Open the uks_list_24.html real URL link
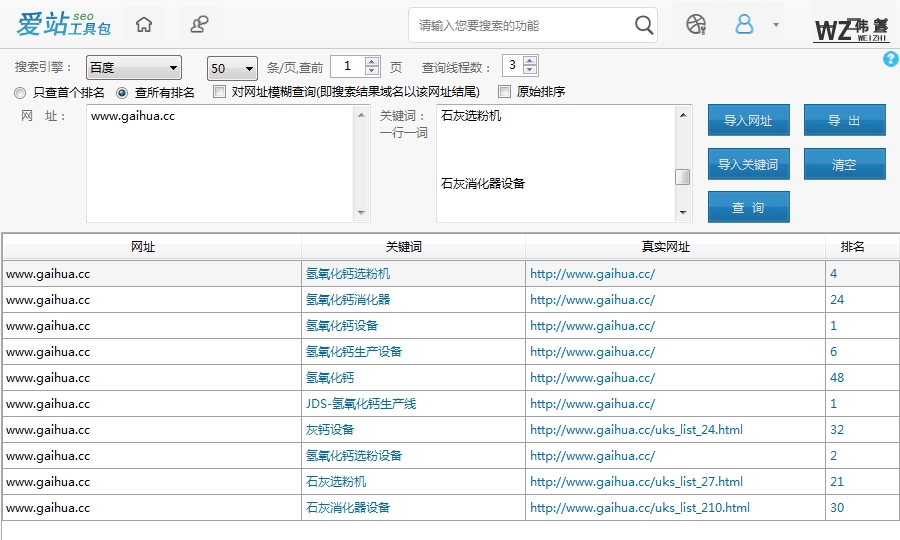Viewport: 900px width, 540px height. pos(636,430)
